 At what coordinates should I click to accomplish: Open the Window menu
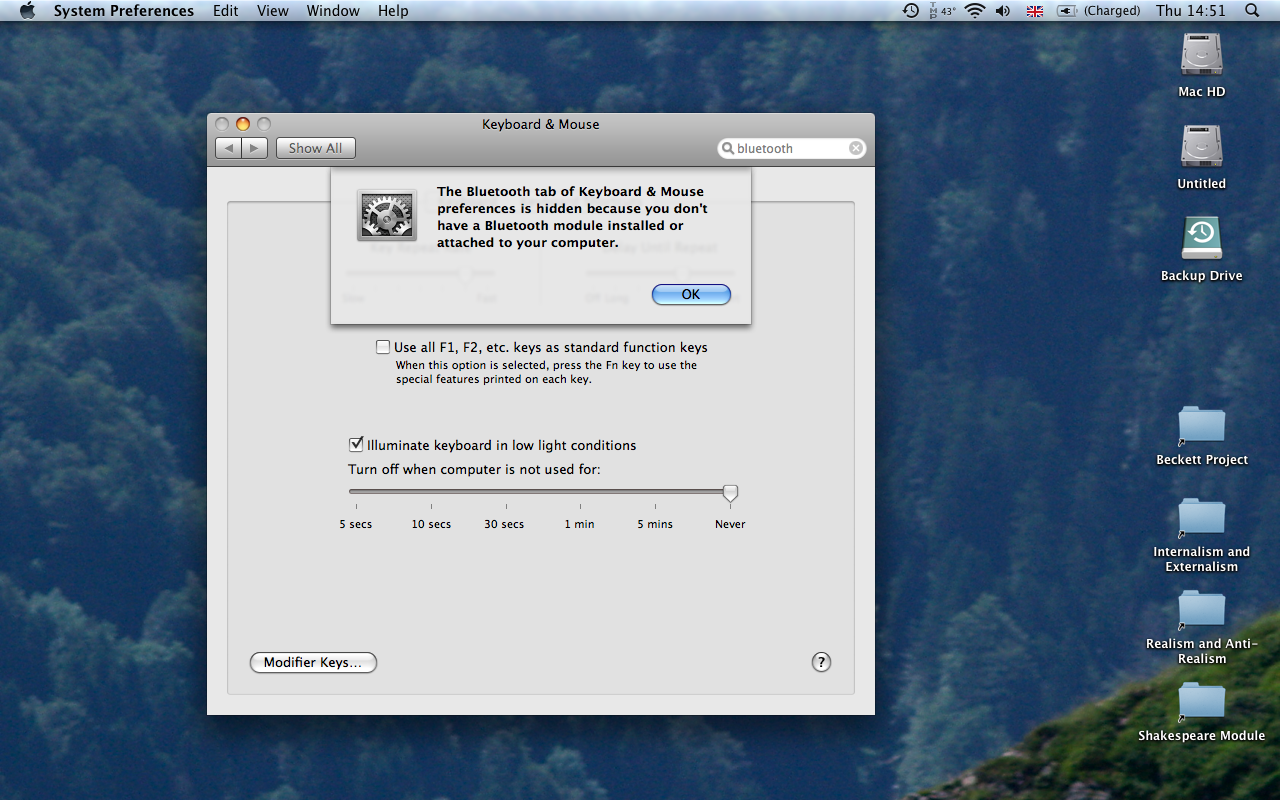click(333, 11)
